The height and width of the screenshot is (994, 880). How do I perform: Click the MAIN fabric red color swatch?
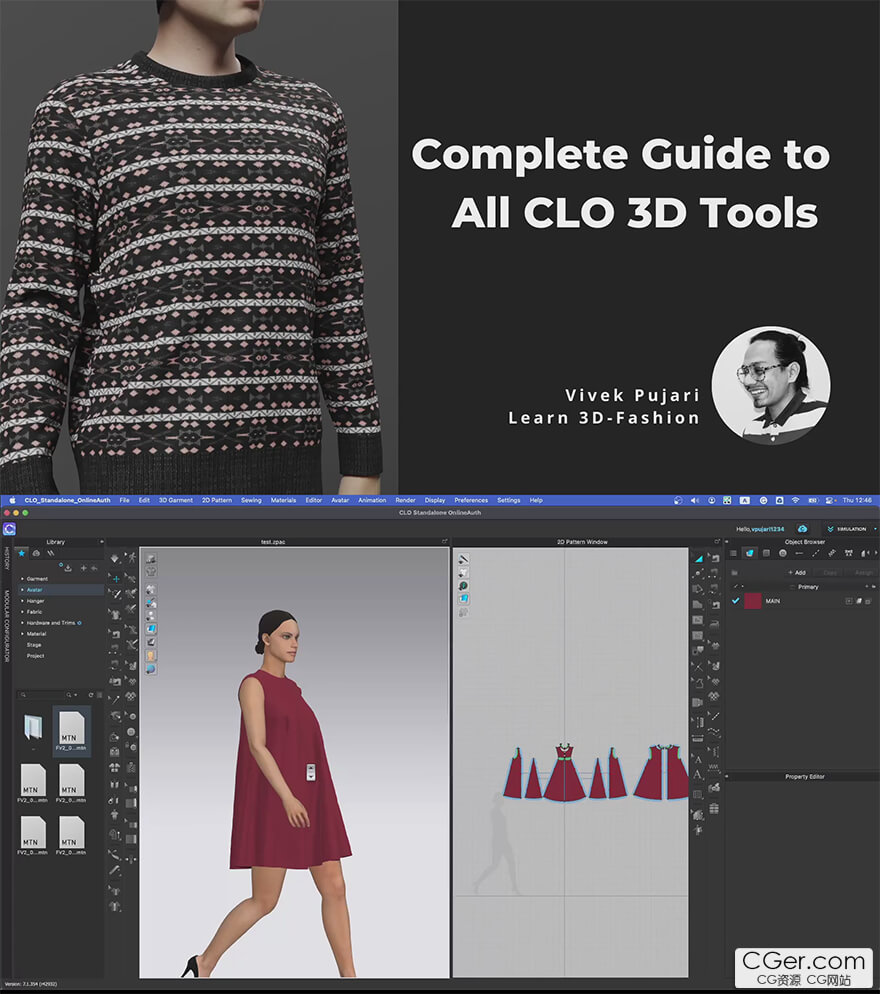753,600
